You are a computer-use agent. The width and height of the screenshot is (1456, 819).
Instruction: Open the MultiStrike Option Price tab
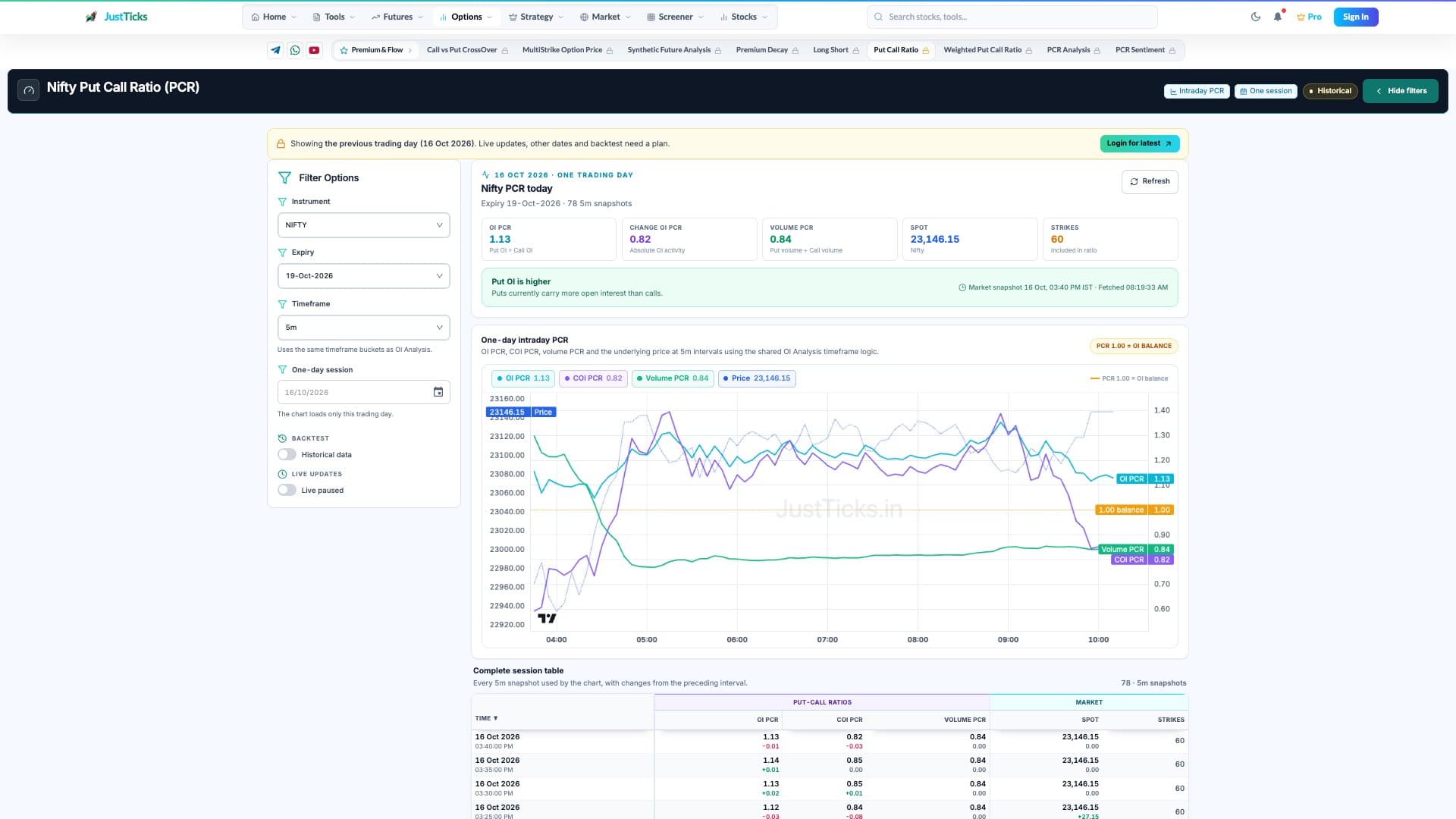click(567, 50)
